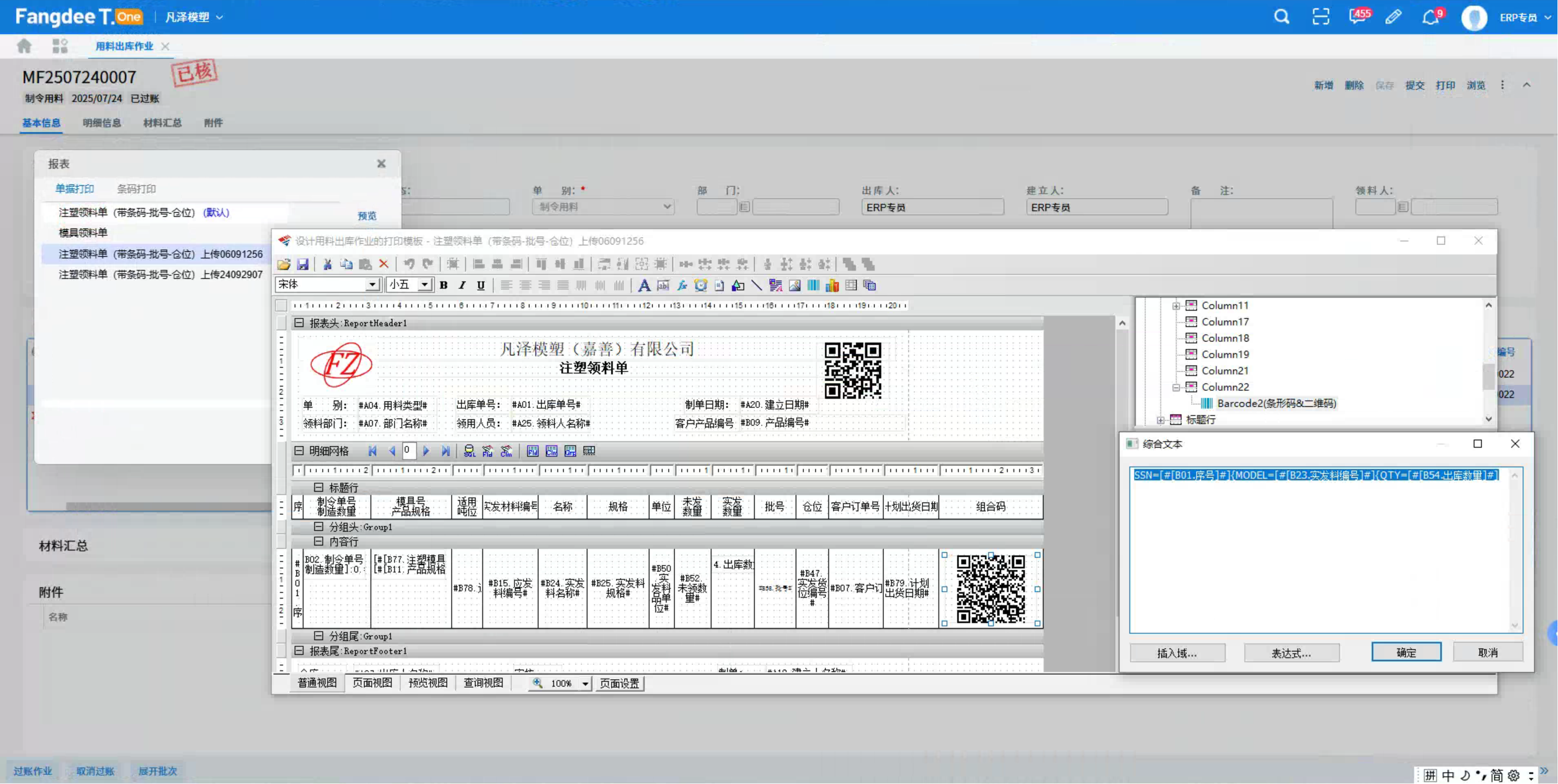Click the Save icon in designer toolbar
This screenshot has height=784, width=1558.
coord(302,264)
